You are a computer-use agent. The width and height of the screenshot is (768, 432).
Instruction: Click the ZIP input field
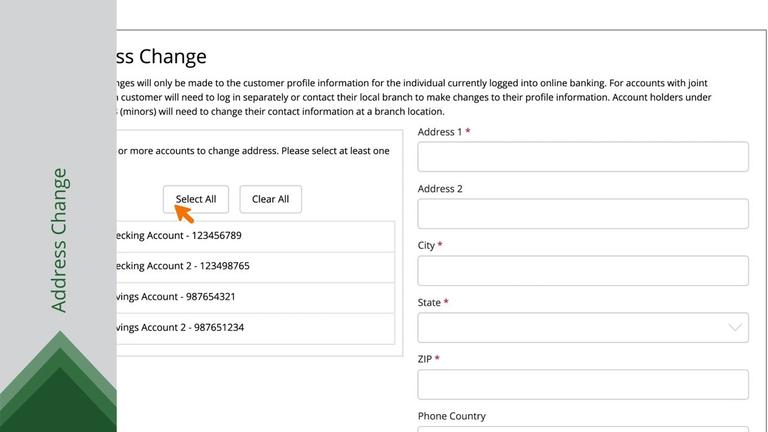[583, 384]
